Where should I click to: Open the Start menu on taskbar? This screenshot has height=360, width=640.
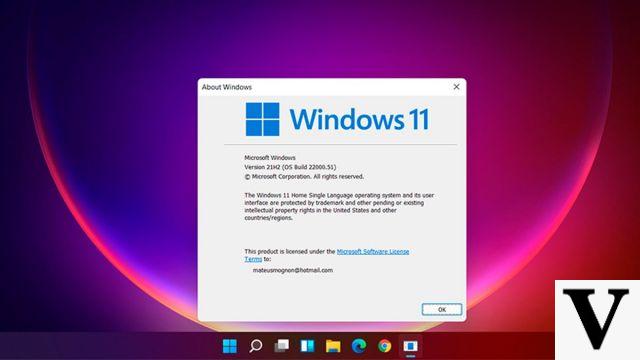click(230, 346)
